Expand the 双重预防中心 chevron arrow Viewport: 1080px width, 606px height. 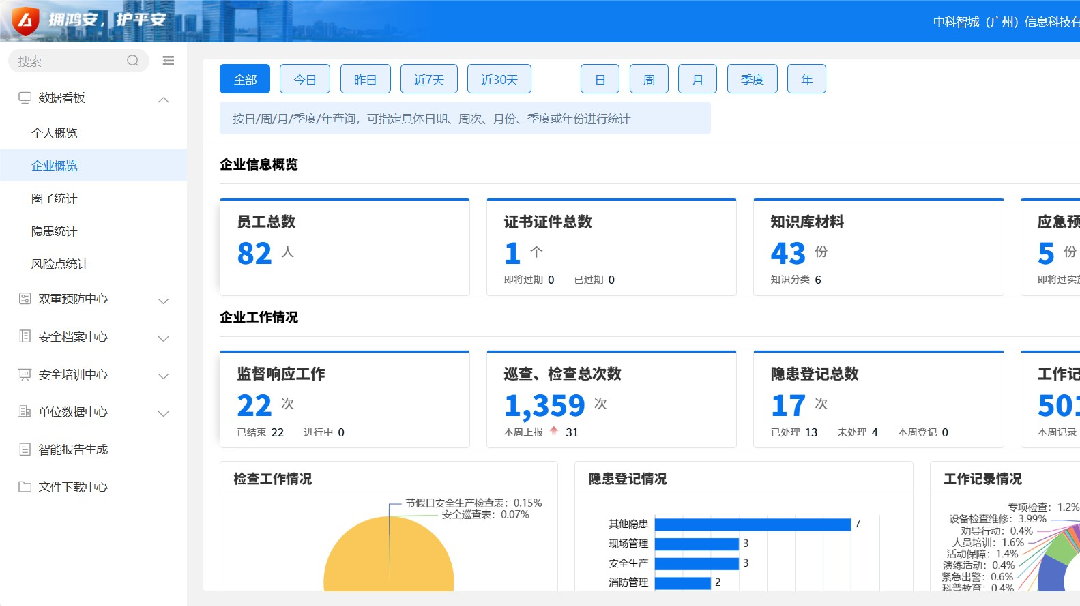(164, 300)
